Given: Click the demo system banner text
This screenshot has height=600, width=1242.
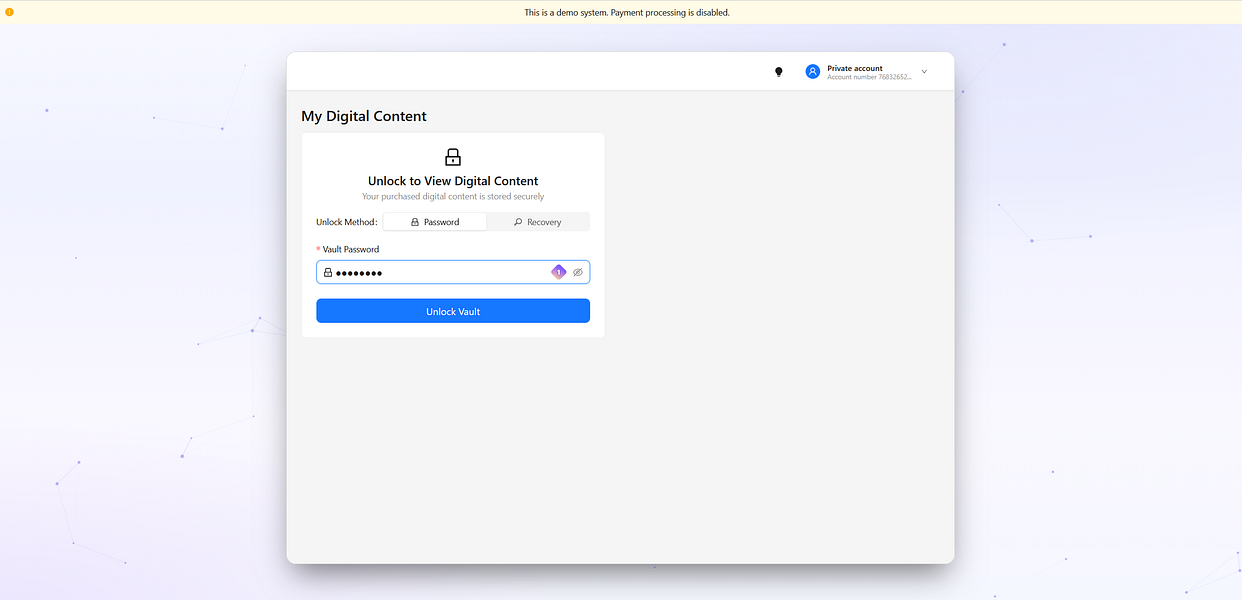Looking at the screenshot, I should tap(627, 12).
